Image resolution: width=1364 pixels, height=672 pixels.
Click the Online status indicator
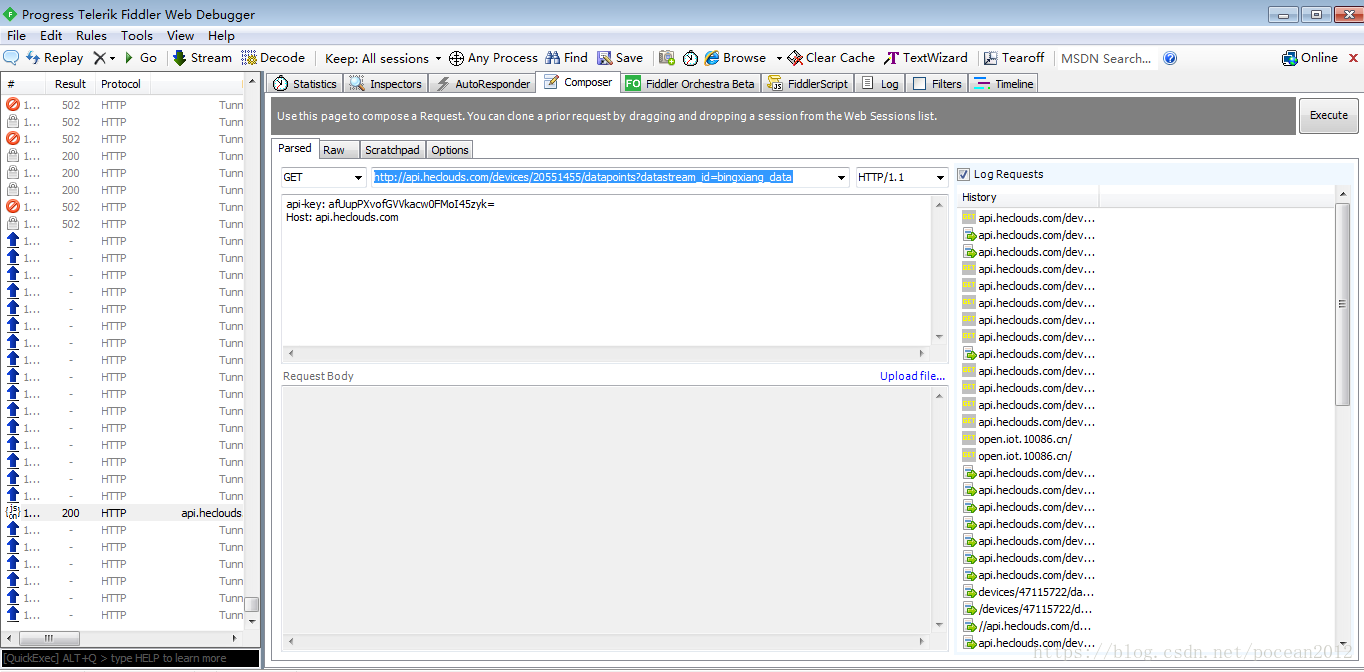tap(1310, 58)
